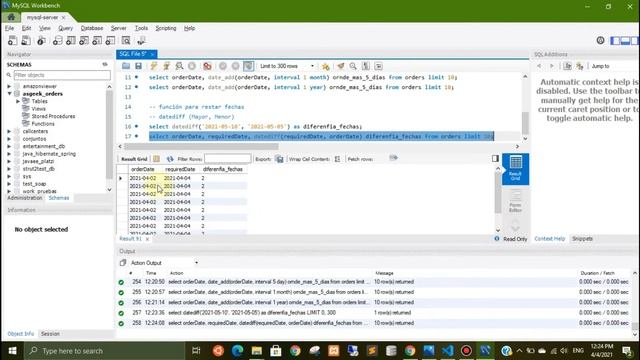
Task: Select the Result Grid side button
Action: point(515,169)
